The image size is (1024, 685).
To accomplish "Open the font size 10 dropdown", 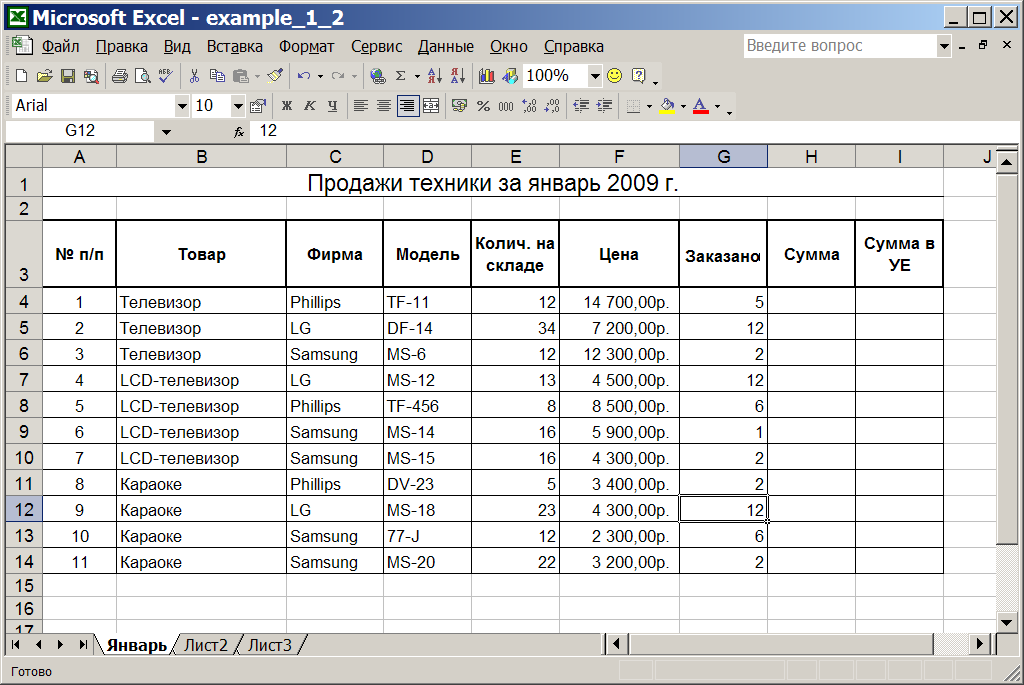I will pyautogui.click(x=238, y=106).
